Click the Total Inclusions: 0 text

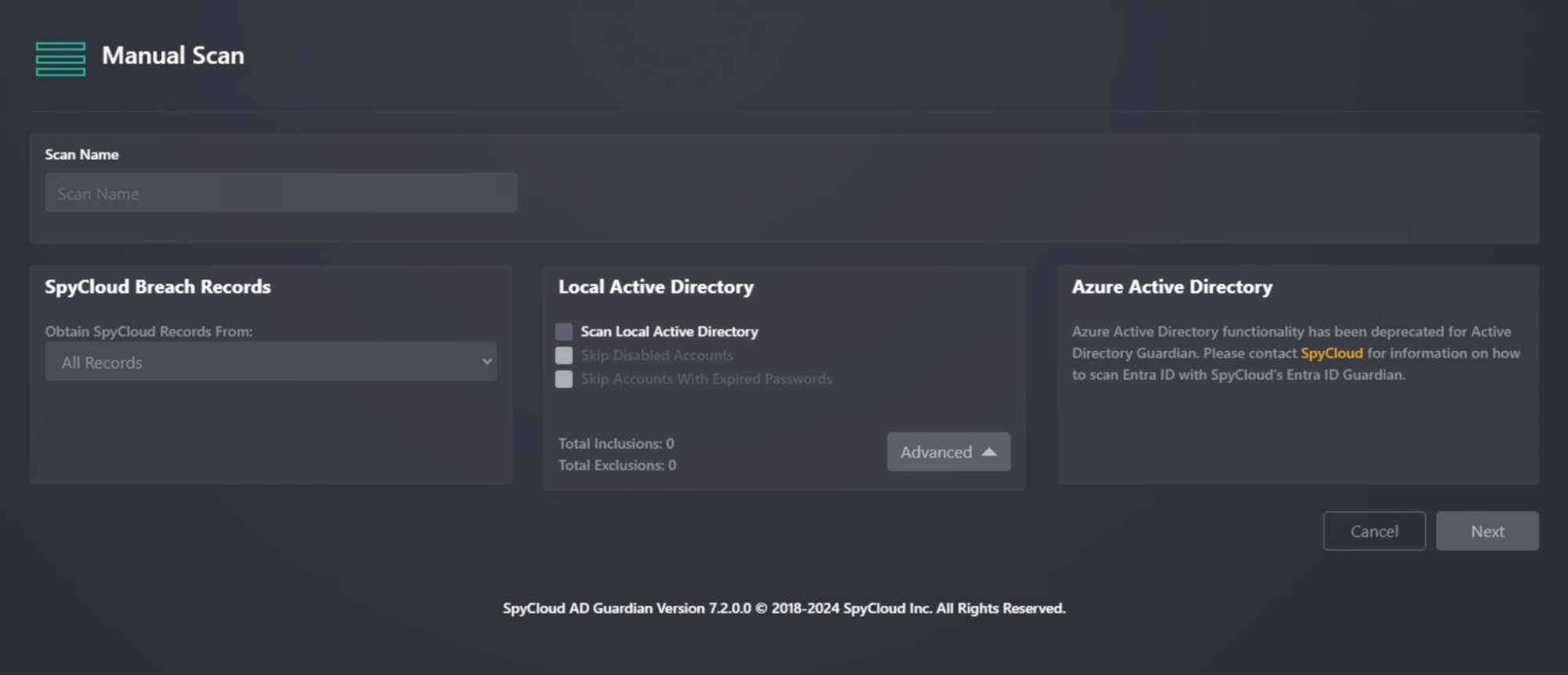(x=616, y=443)
